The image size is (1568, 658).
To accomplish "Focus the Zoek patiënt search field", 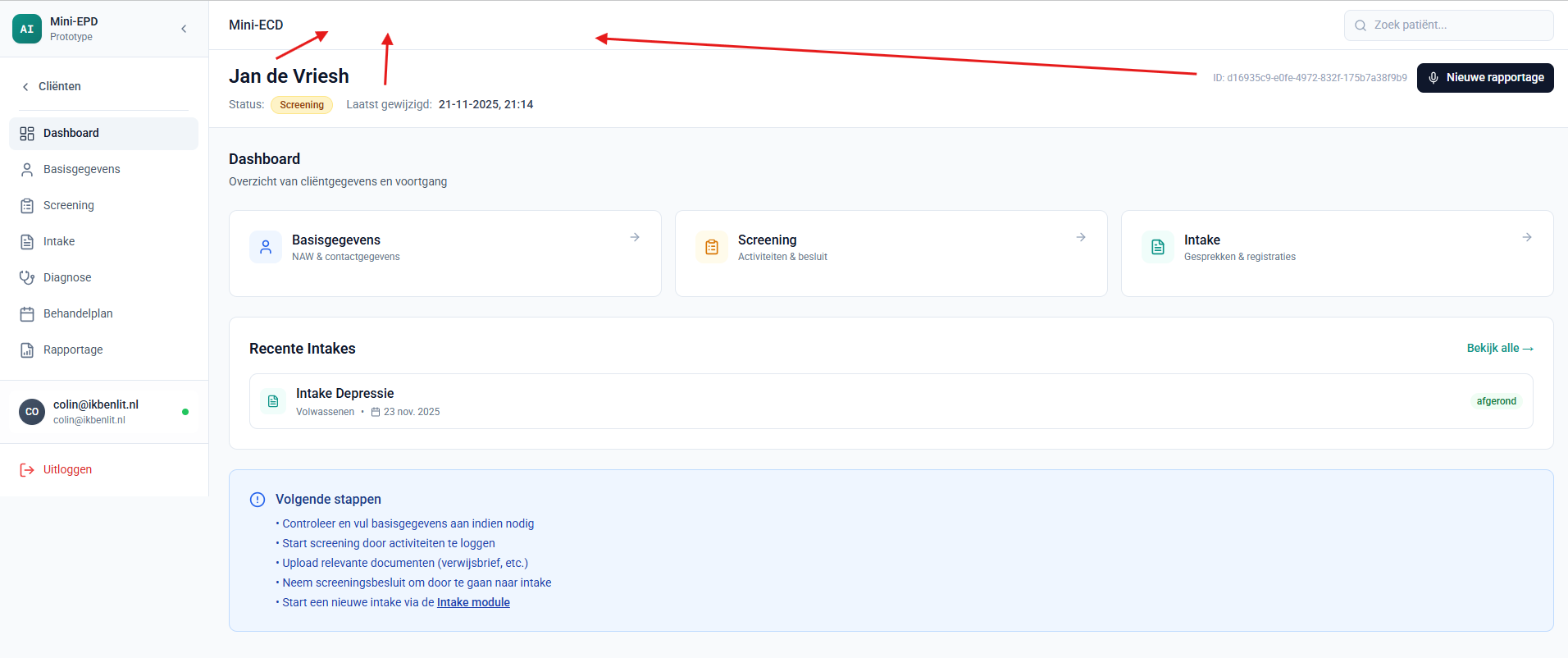I will point(1449,25).
